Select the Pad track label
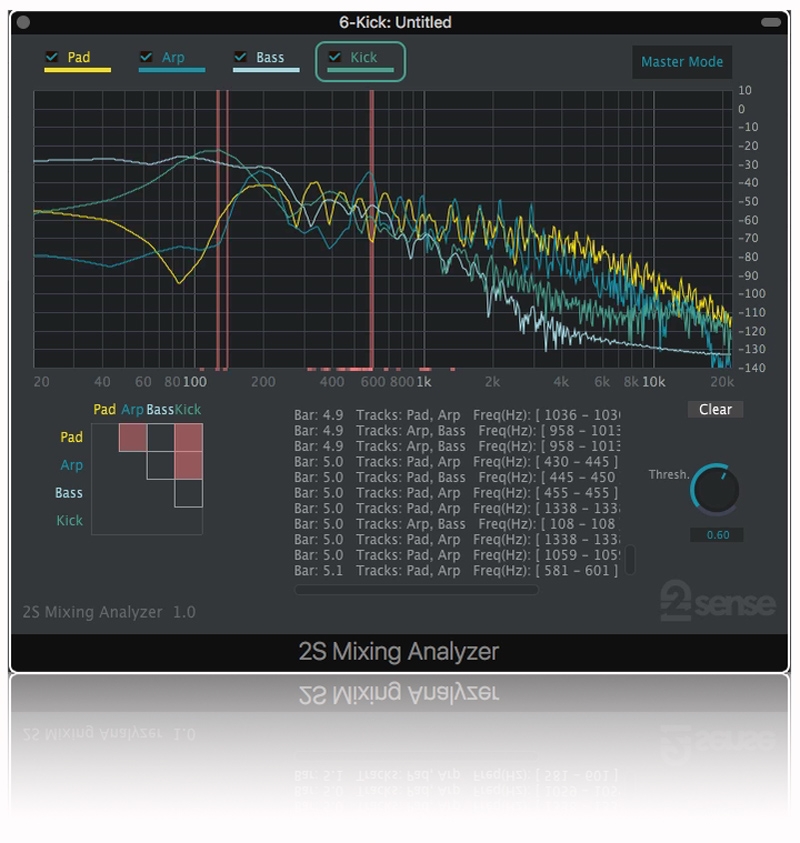This screenshot has width=800, height=843. tap(79, 57)
